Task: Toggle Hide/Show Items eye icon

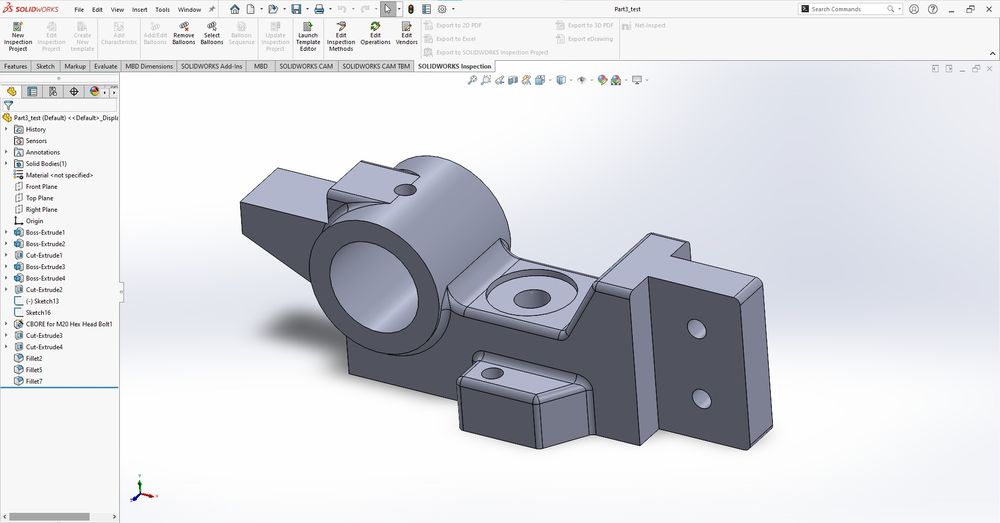Action: point(581,80)
